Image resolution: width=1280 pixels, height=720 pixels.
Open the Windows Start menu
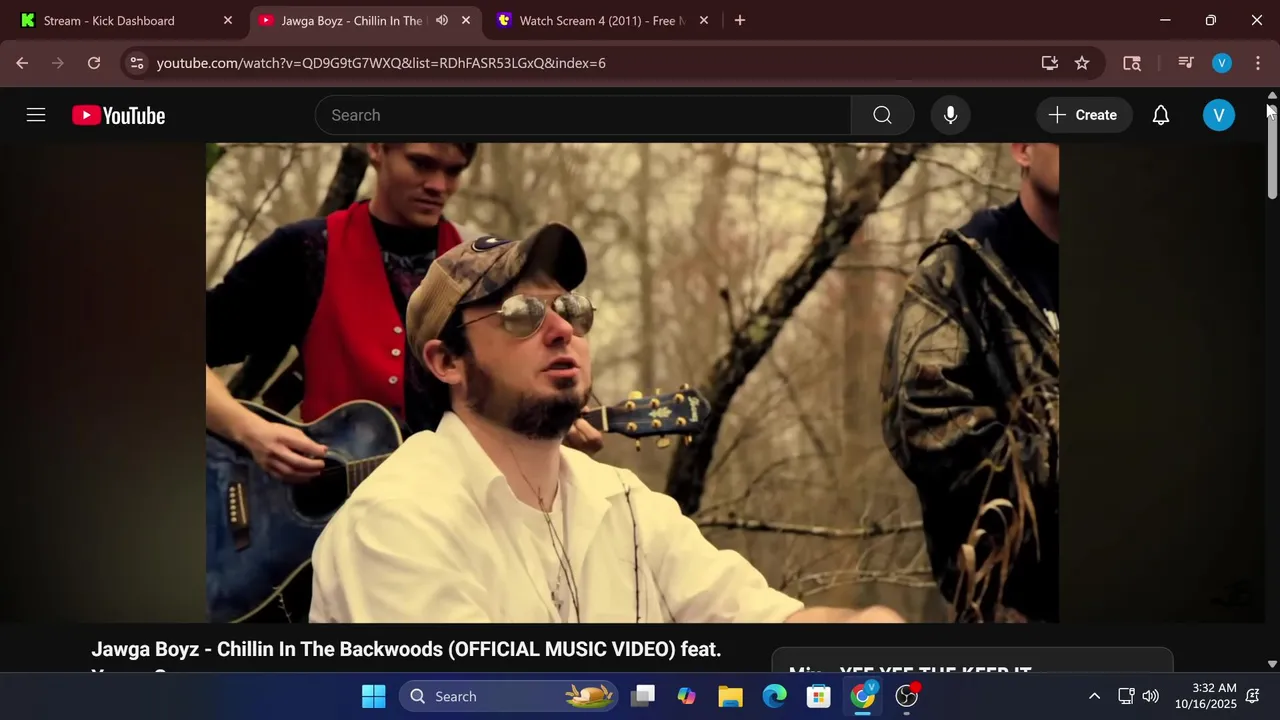[373, 696]
